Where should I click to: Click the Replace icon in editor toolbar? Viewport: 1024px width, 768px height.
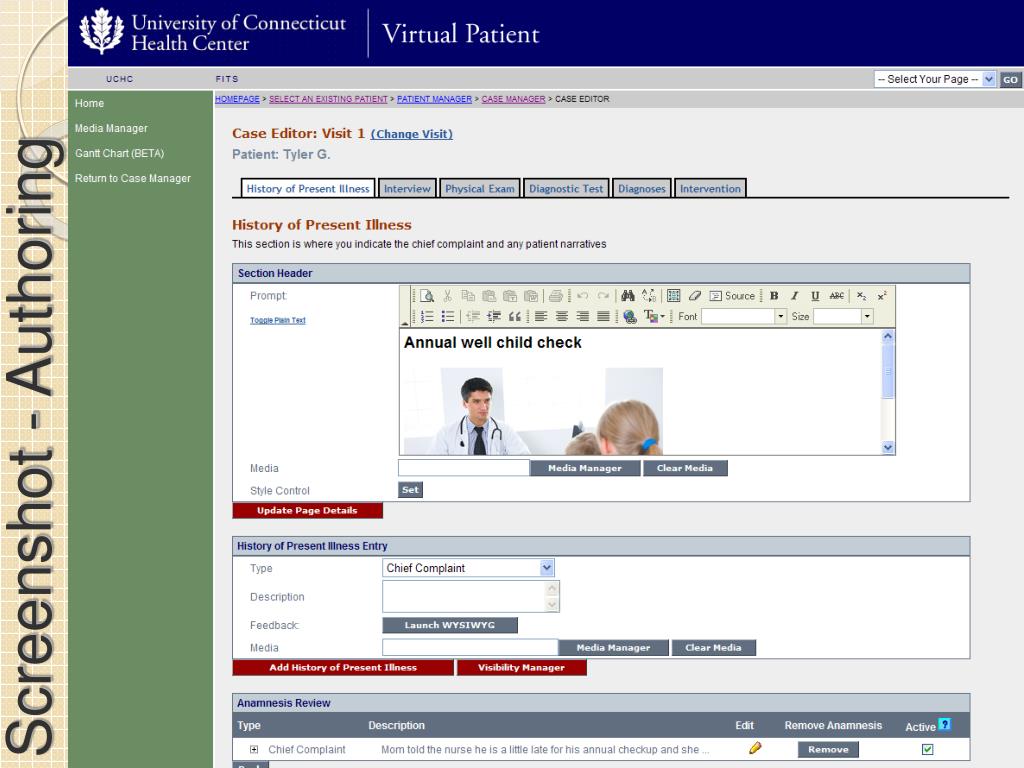point(648,296)
